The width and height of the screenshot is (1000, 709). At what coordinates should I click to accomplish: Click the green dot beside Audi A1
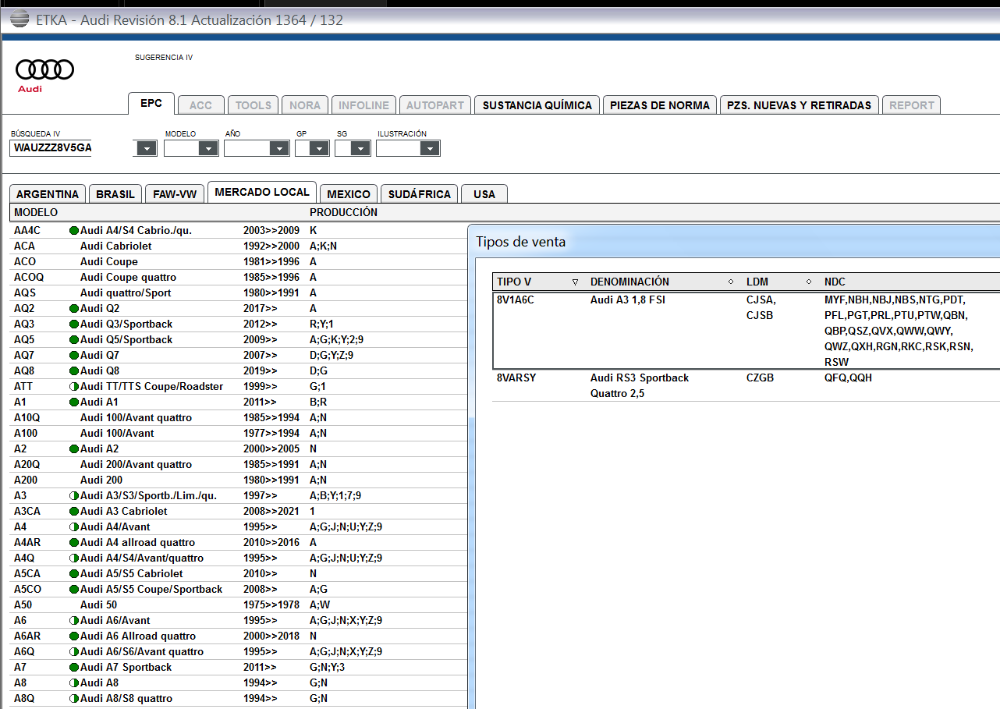[x=74, y=402]
